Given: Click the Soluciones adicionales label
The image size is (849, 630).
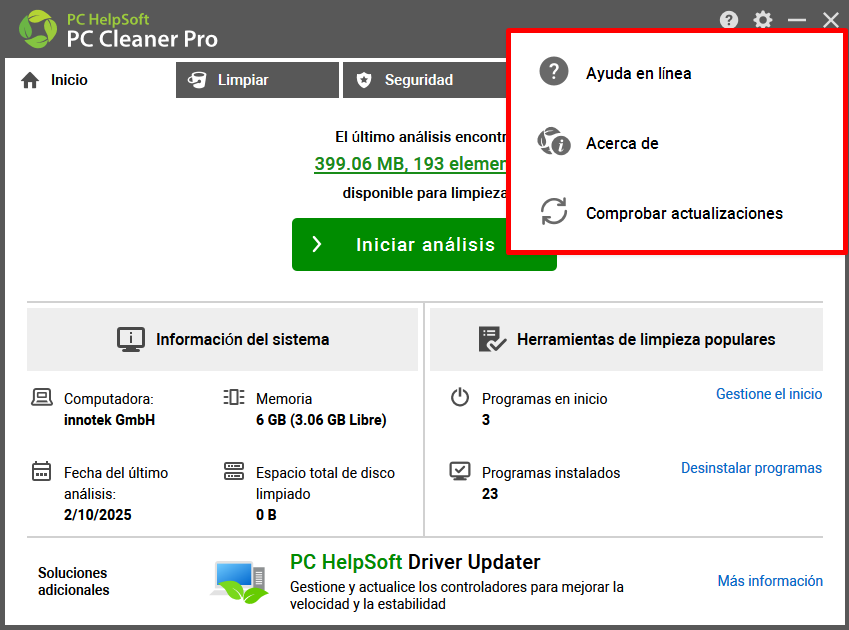Looking at the screenshot, I should pyautogui.click(x=74, y=581).
